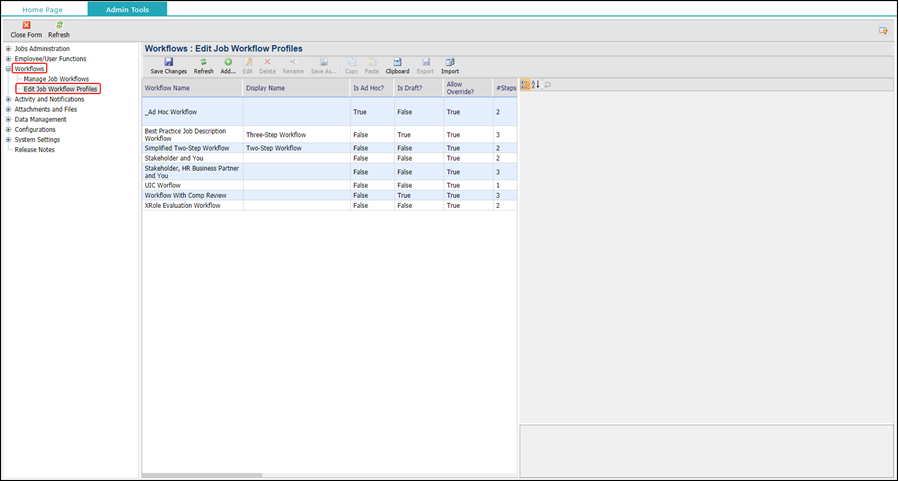Screen dimensions: 899x481
Task: Select Simplified Two-Step Workflow row
Action: pos(329,148)
